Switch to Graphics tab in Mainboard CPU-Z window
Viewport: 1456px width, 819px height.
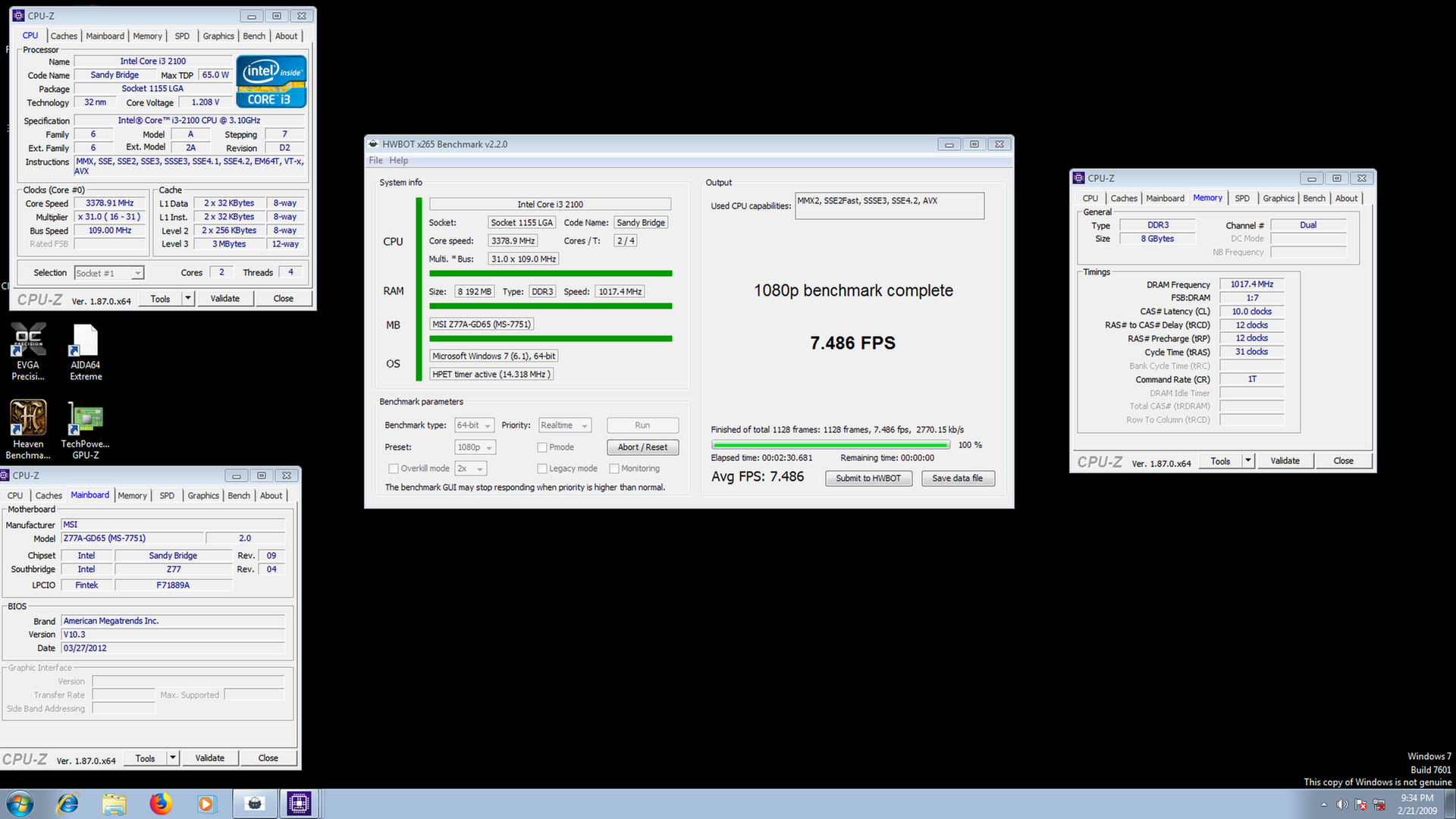click(203, 496)
